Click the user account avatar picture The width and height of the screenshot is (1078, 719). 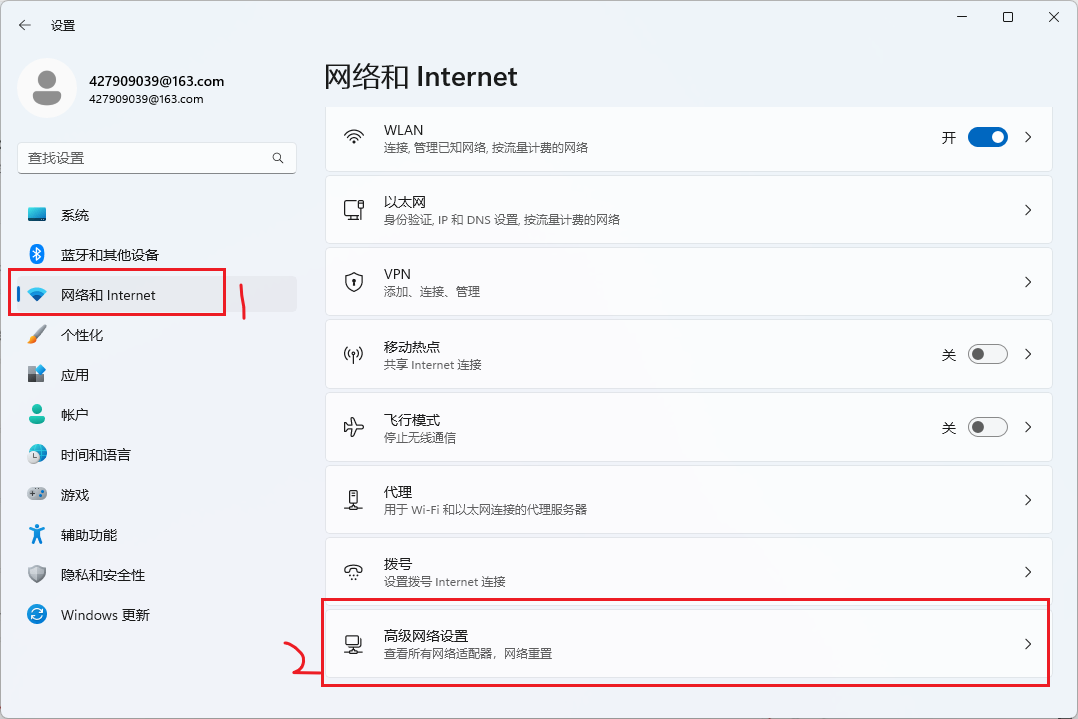46,88
